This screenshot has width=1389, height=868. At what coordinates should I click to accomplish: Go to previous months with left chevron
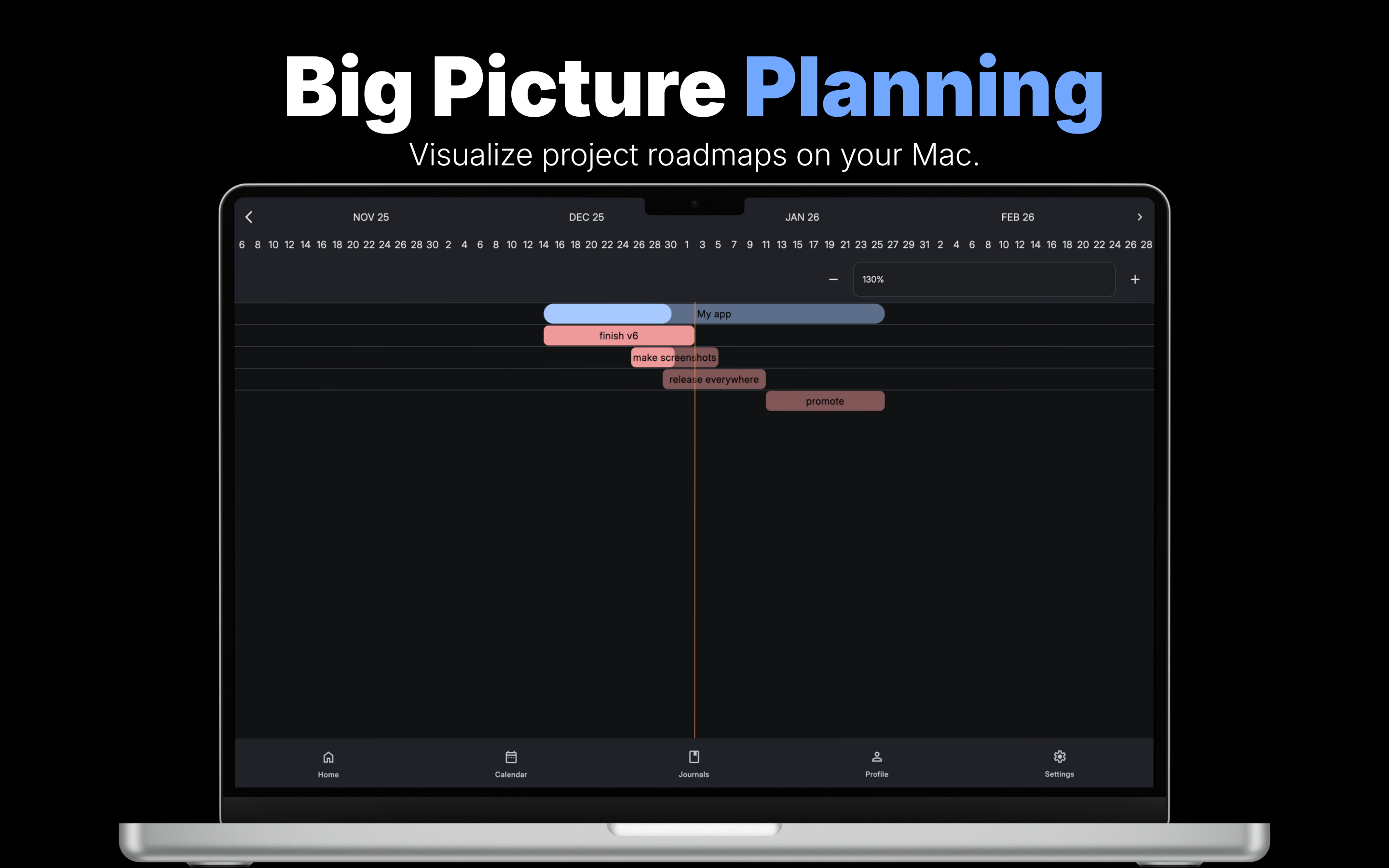[248, 217]
